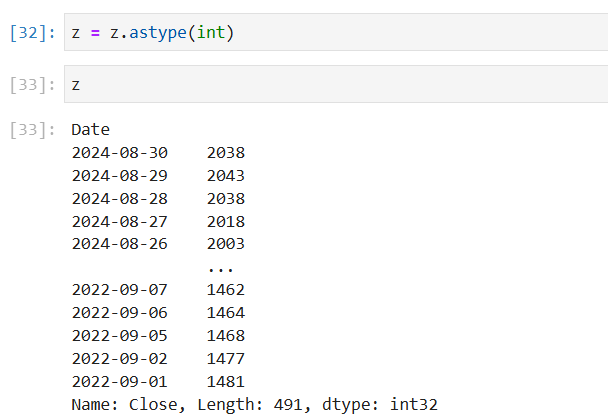Image resolution: width=608 pixels, height=420 pixels.
Task: Click the [32] input prompt label
Action: click(x=34, y=32)
